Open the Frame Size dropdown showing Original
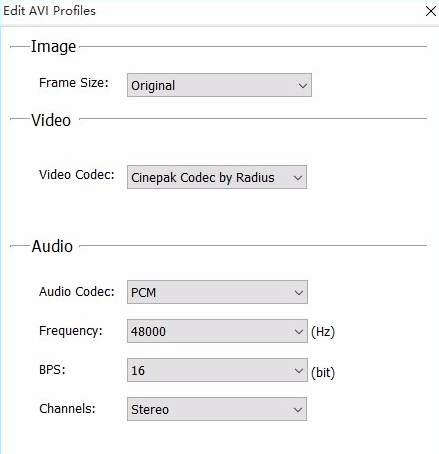 219,85
